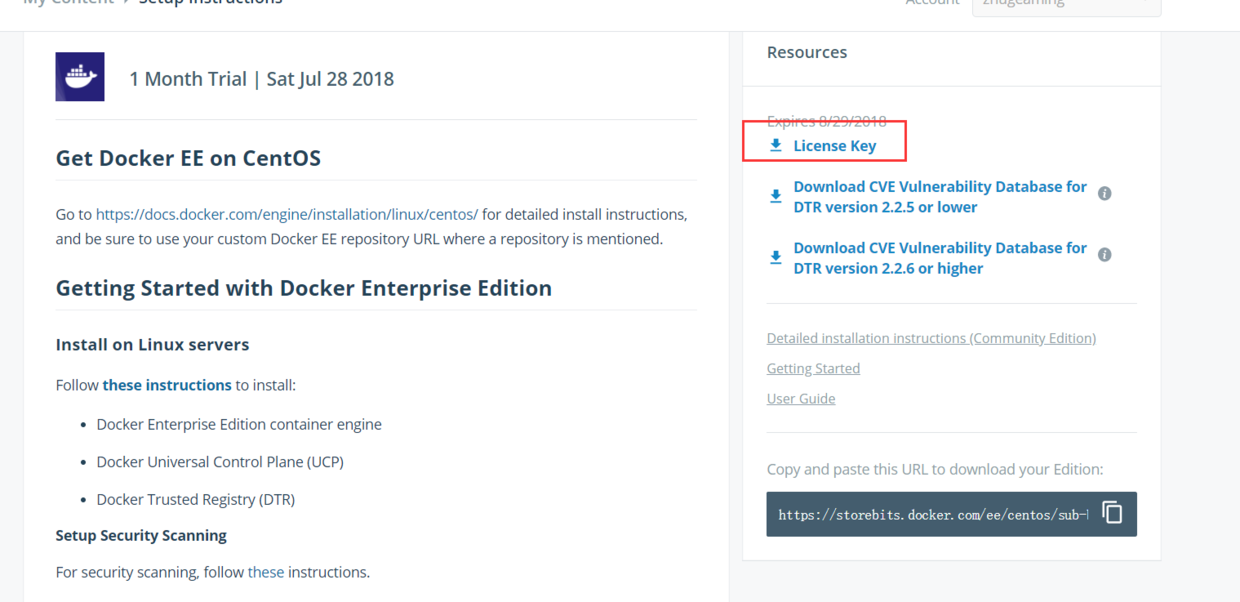Click the Docker whale logo thumbnail
The height and width of the screenshot is (602, 1240).
[x=80, y=77]
